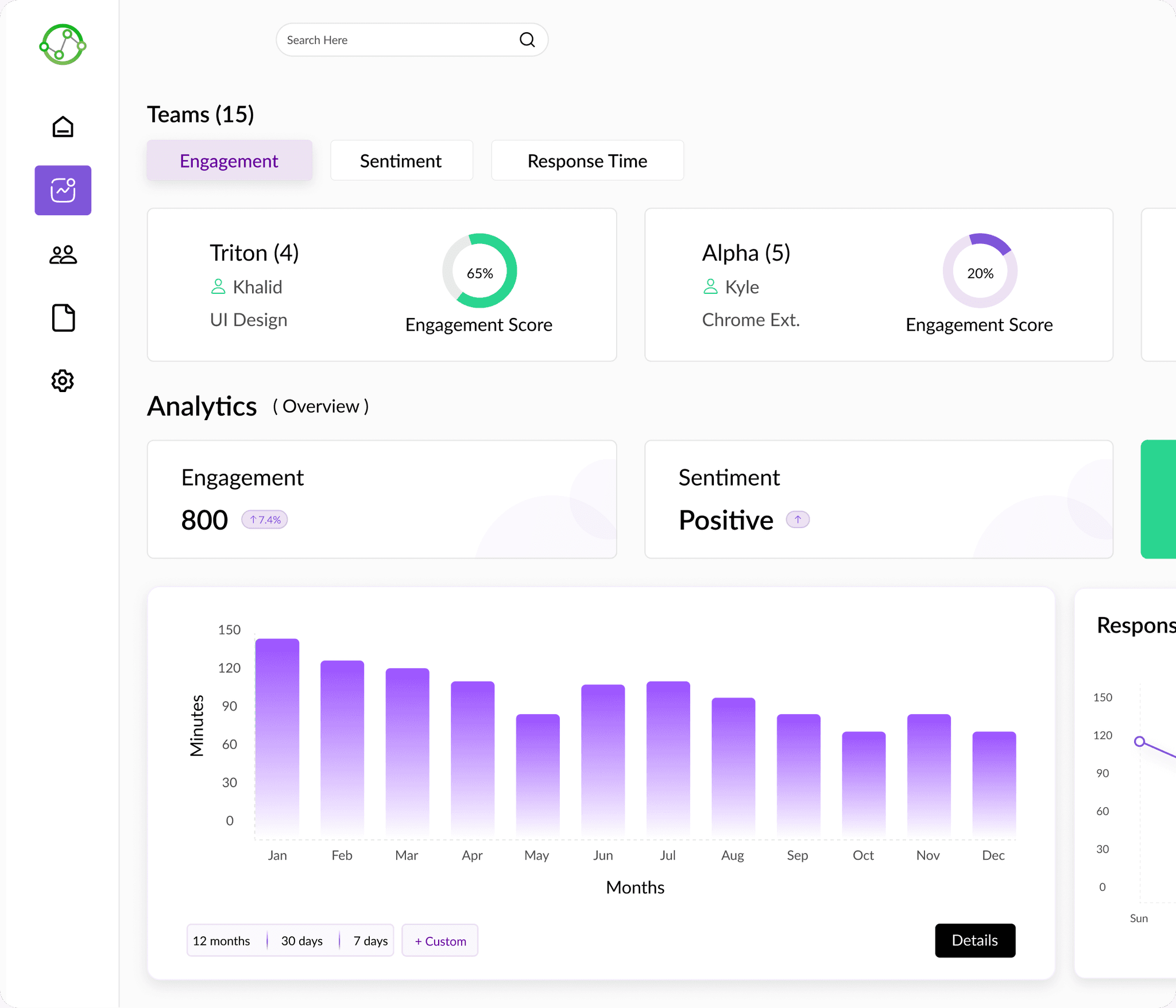This screenshot has height=1008, width=1176.
Task: Click the UI Design label
Action: pos(249,320)
